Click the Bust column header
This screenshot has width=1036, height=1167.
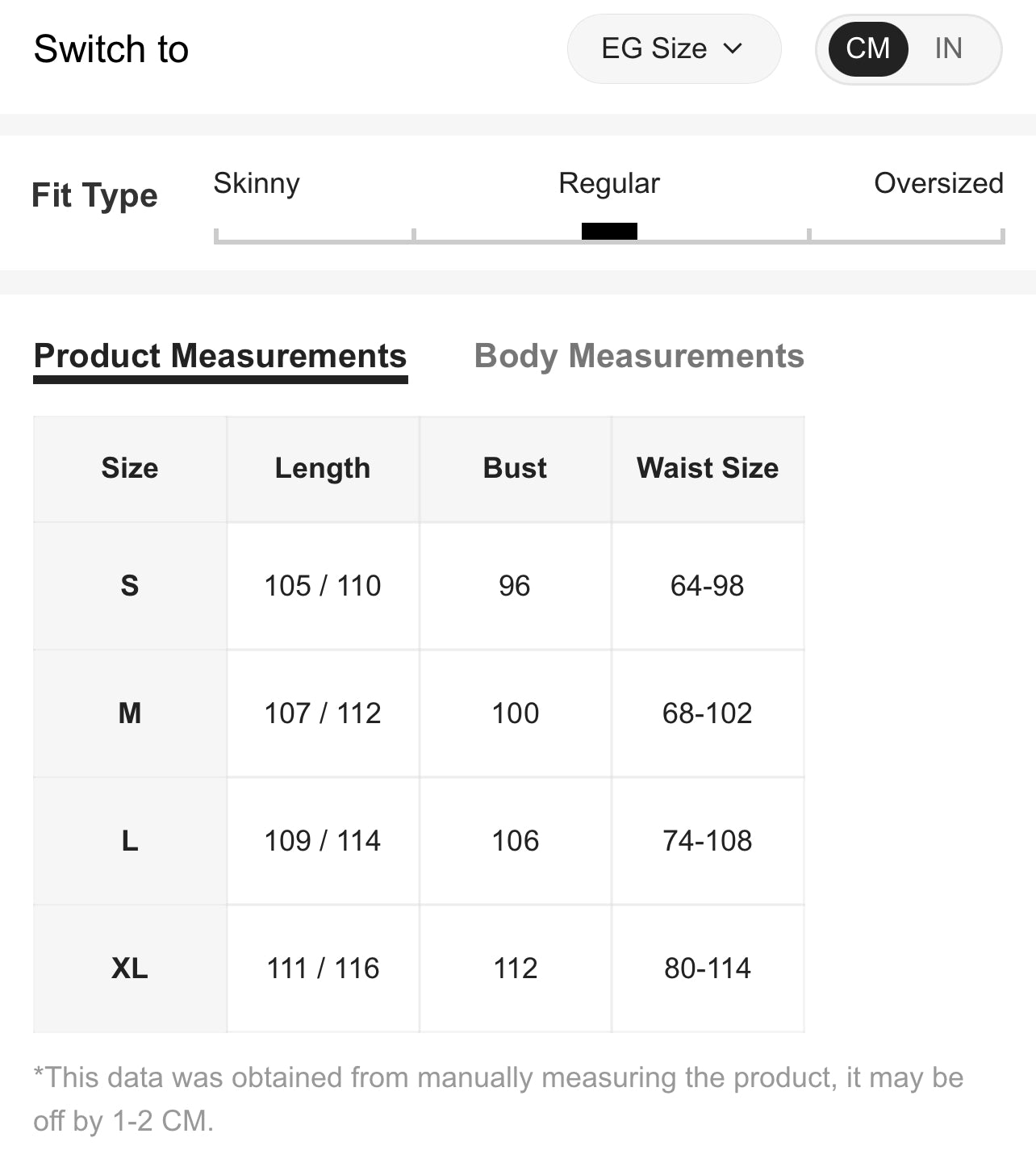click(x=515, y=469)
